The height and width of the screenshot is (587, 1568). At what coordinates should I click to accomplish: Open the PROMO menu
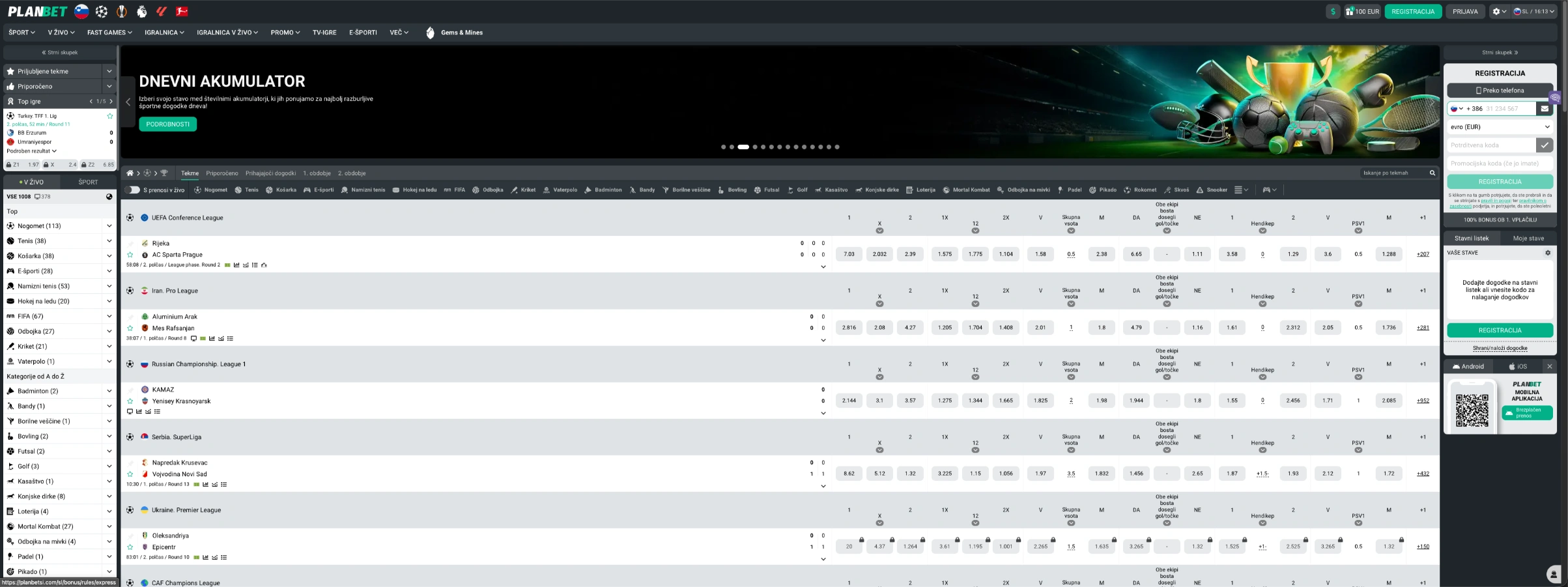pos(285,33)
